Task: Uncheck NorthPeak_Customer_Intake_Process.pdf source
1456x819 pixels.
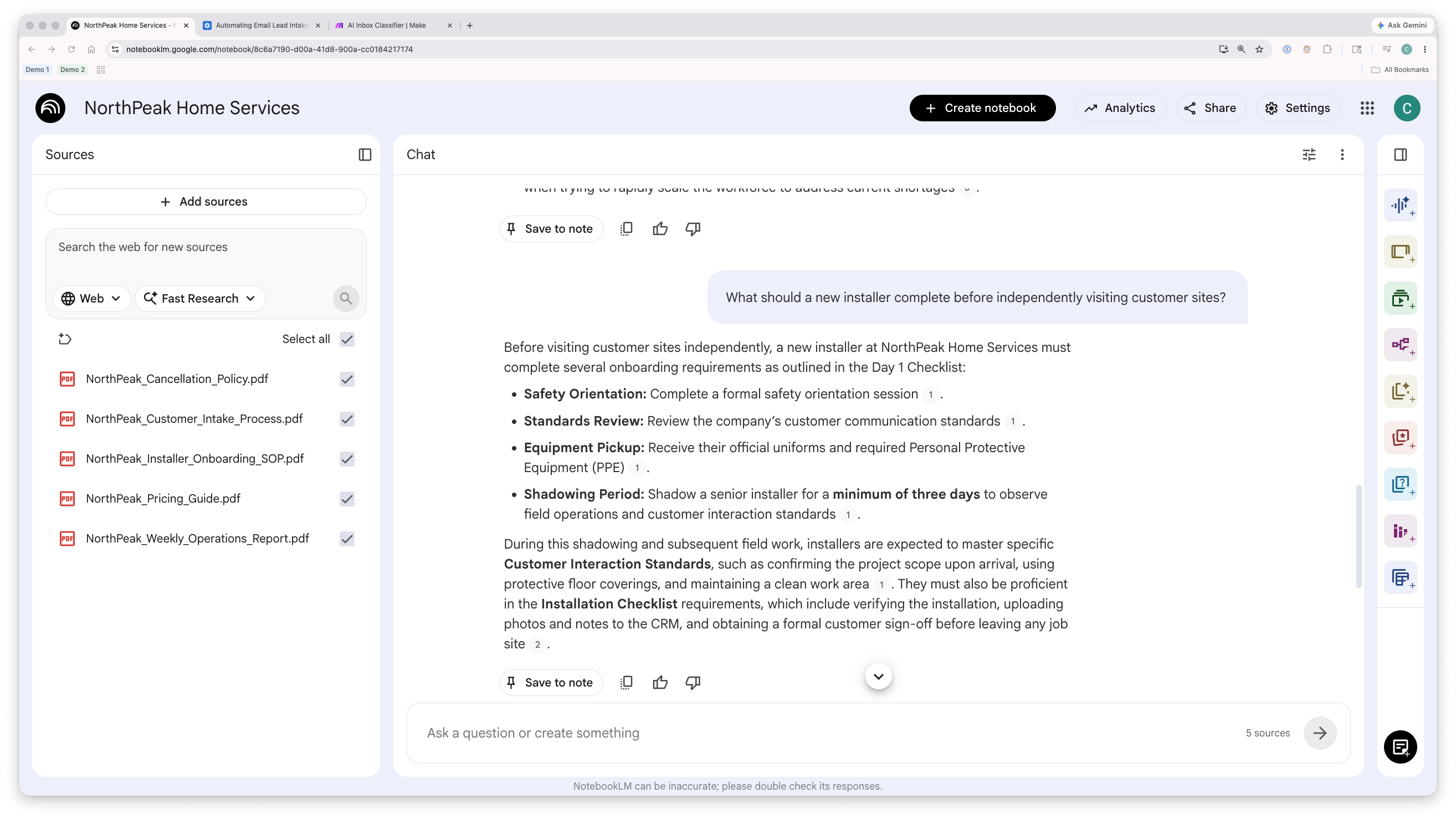Action: pos(347,419)
